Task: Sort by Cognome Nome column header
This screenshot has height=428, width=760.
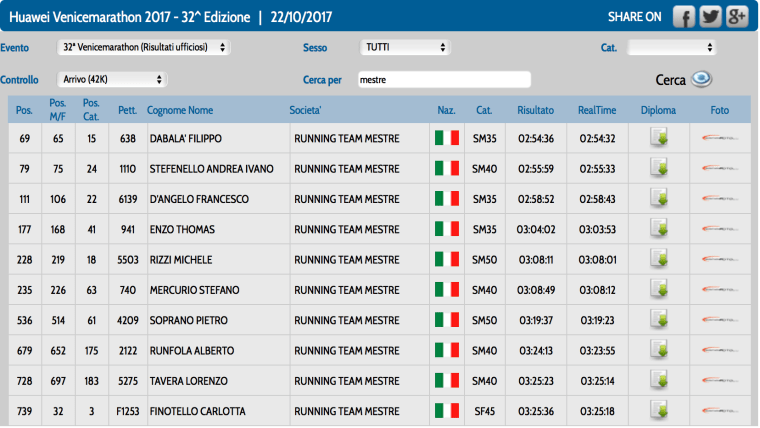Action: click(x=180, y=110)
